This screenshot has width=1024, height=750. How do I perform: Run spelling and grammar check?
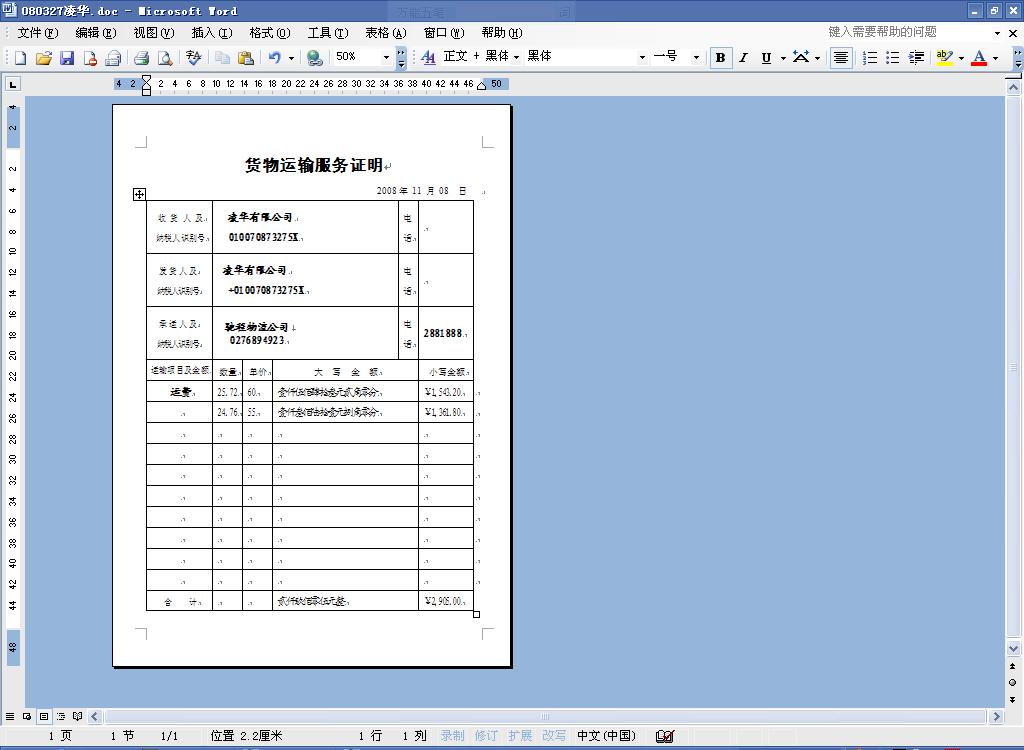[x=194, y=58]
